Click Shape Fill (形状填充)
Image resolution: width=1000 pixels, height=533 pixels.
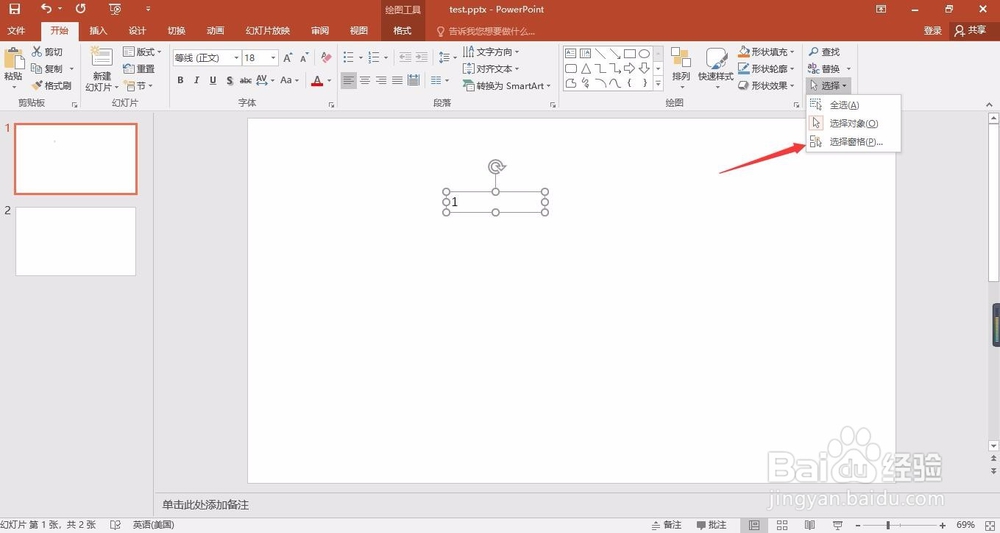[767, 52]
